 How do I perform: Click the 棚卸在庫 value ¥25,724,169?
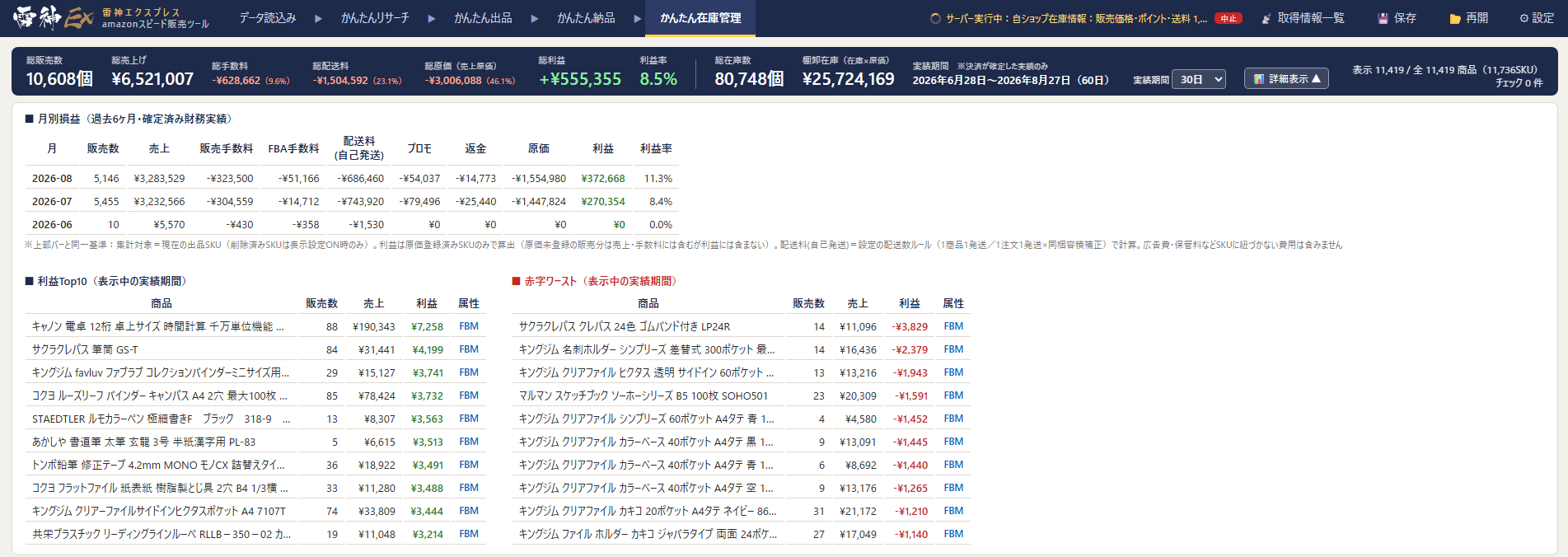[x=849, y=79]
